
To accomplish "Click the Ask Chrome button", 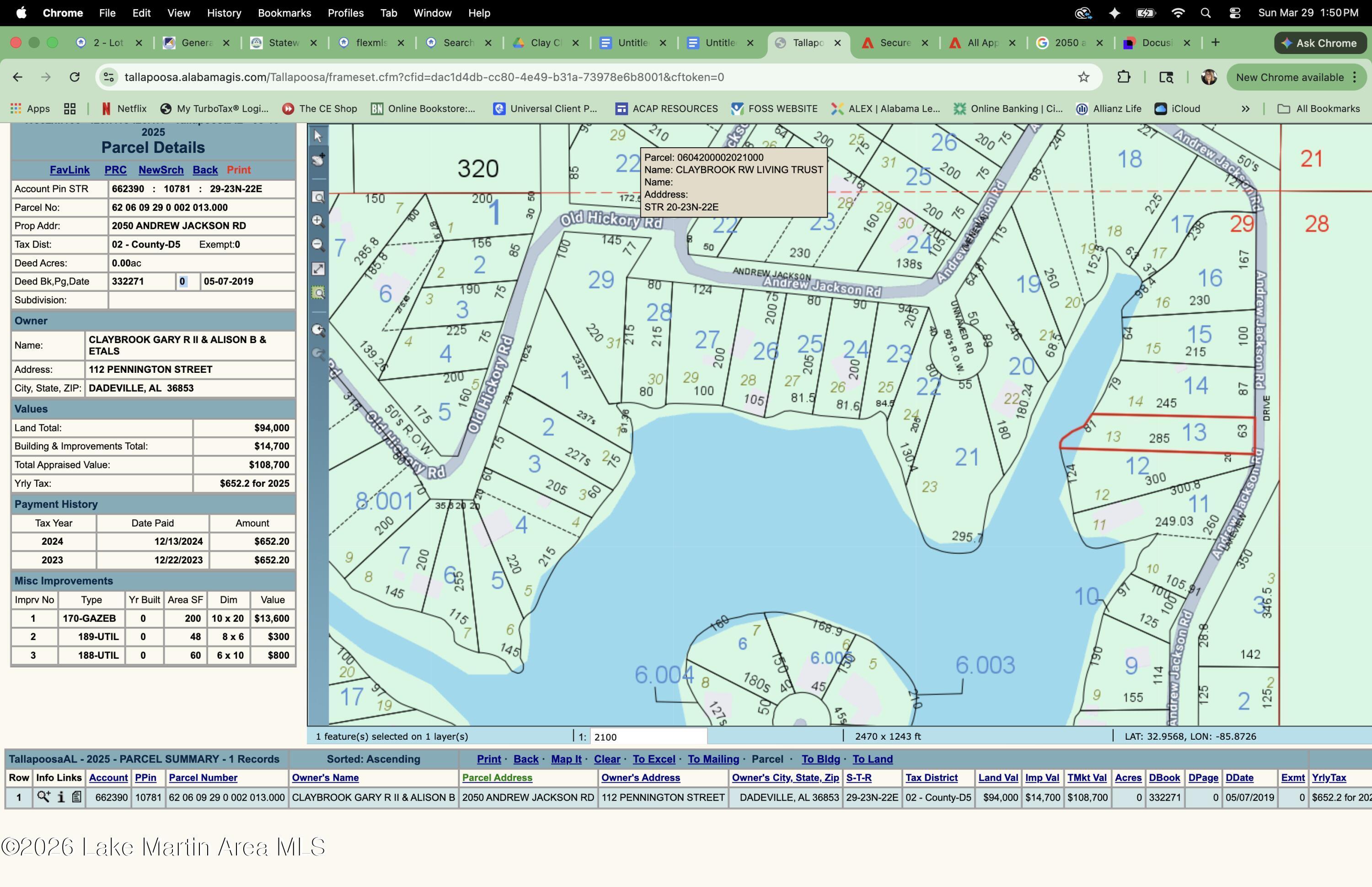I will (x=1320, y=43).
